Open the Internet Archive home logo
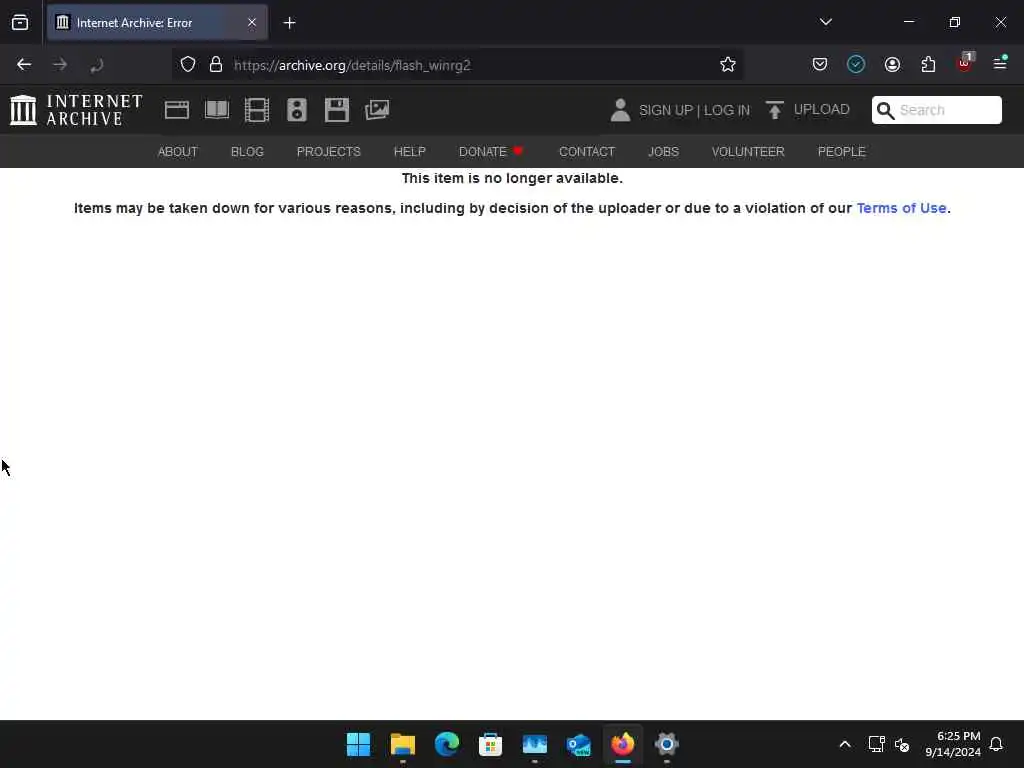Viewport: 1024px width, 768px height. point(76,110)
